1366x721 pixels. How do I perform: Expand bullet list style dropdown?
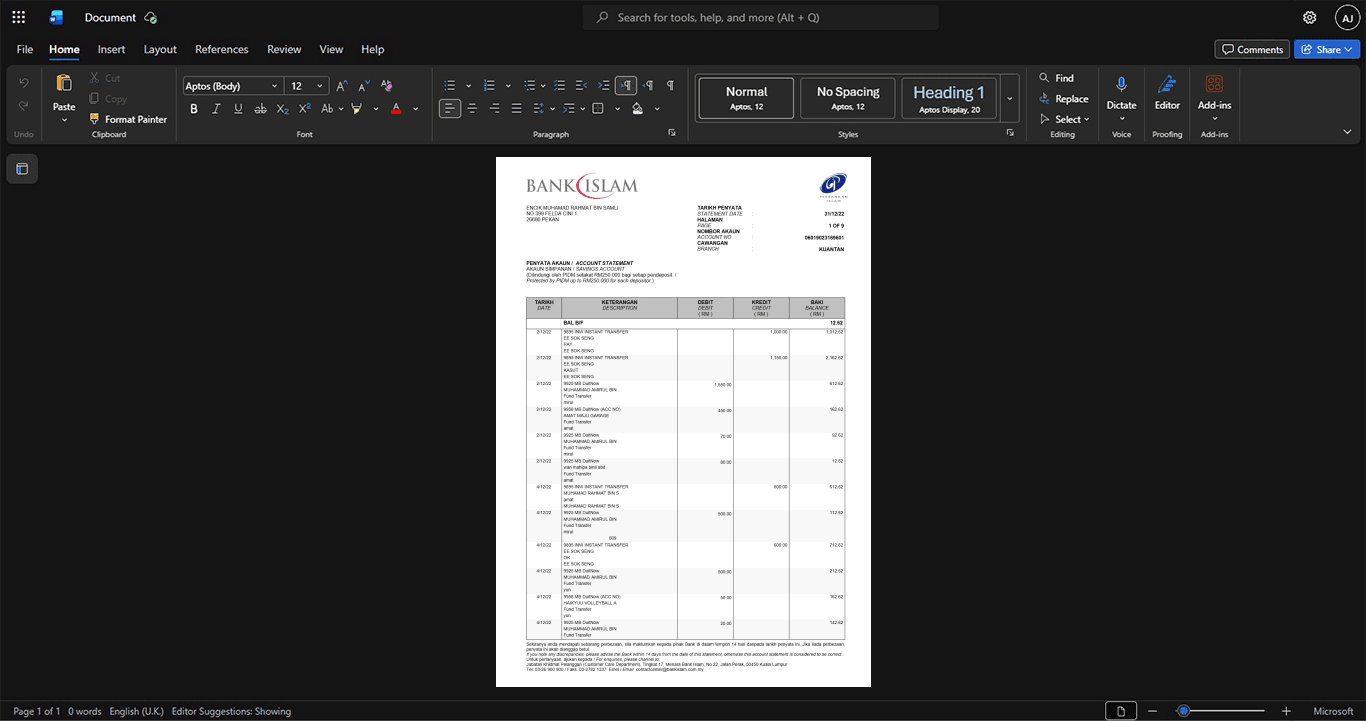(x=468, y=86)
